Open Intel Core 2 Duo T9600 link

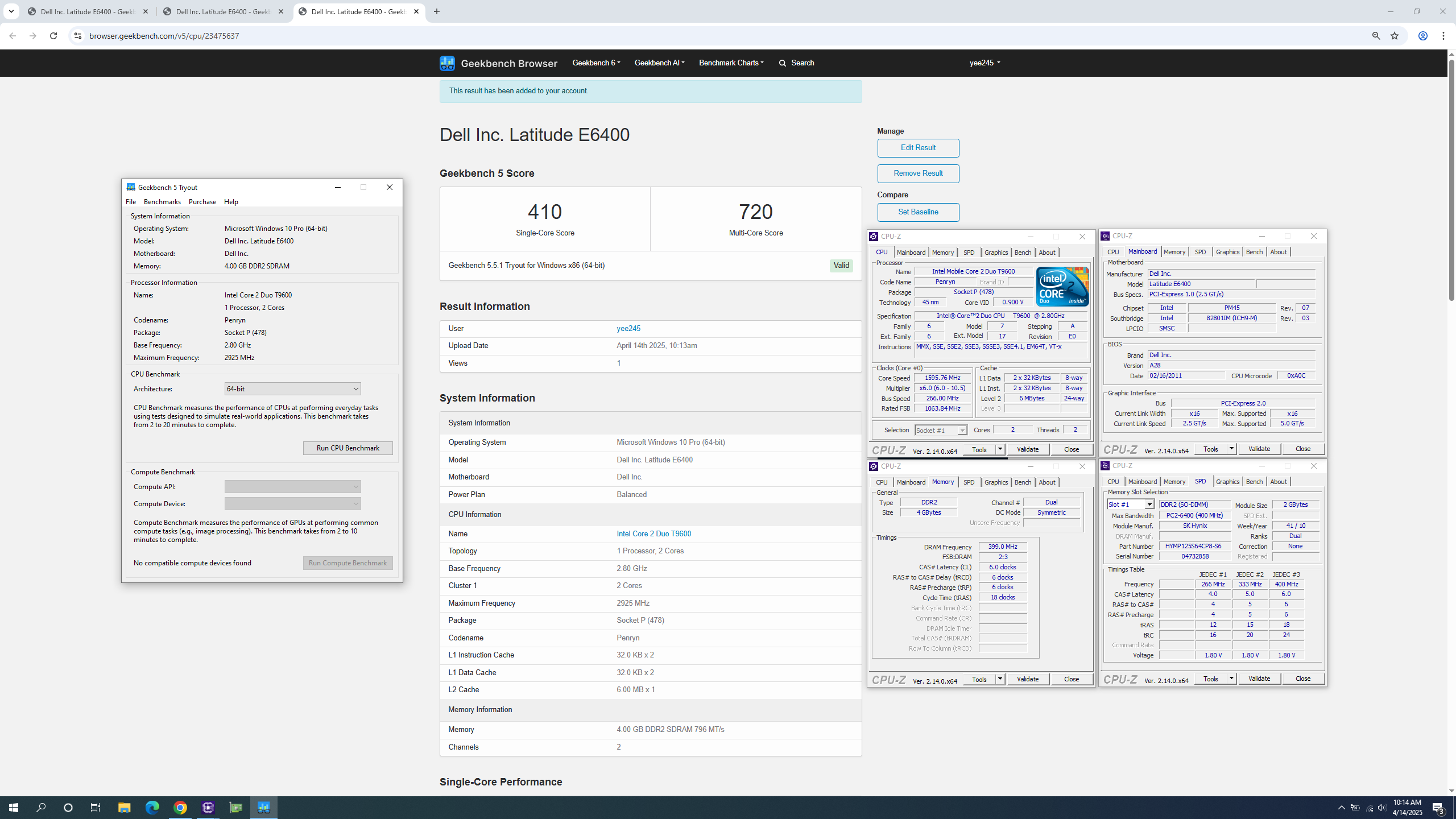tap(653, 534)
